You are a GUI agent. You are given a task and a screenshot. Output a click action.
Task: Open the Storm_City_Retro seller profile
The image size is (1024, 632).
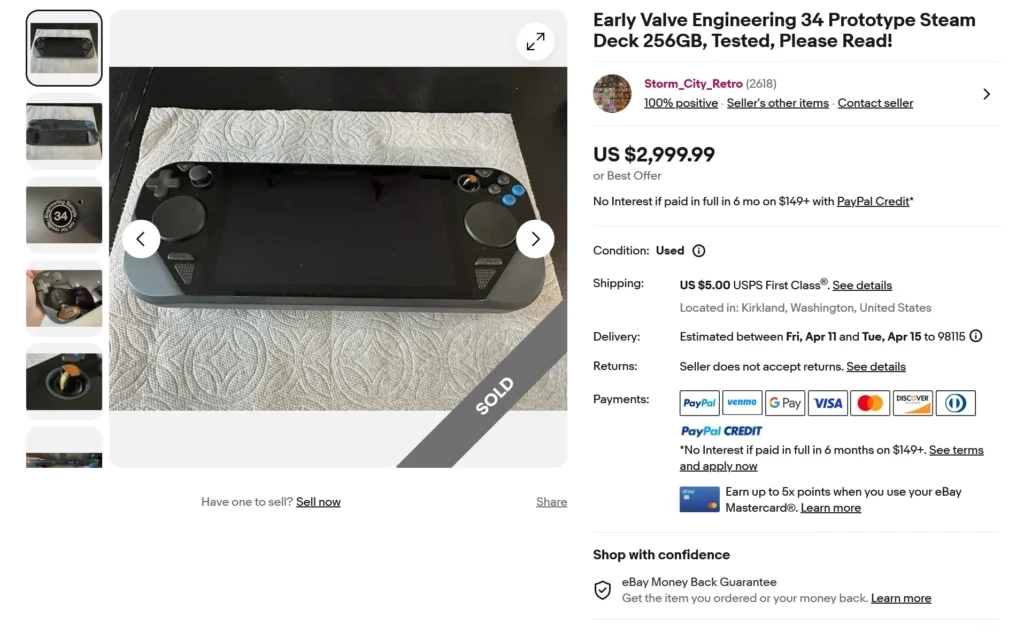coord(693,84)
